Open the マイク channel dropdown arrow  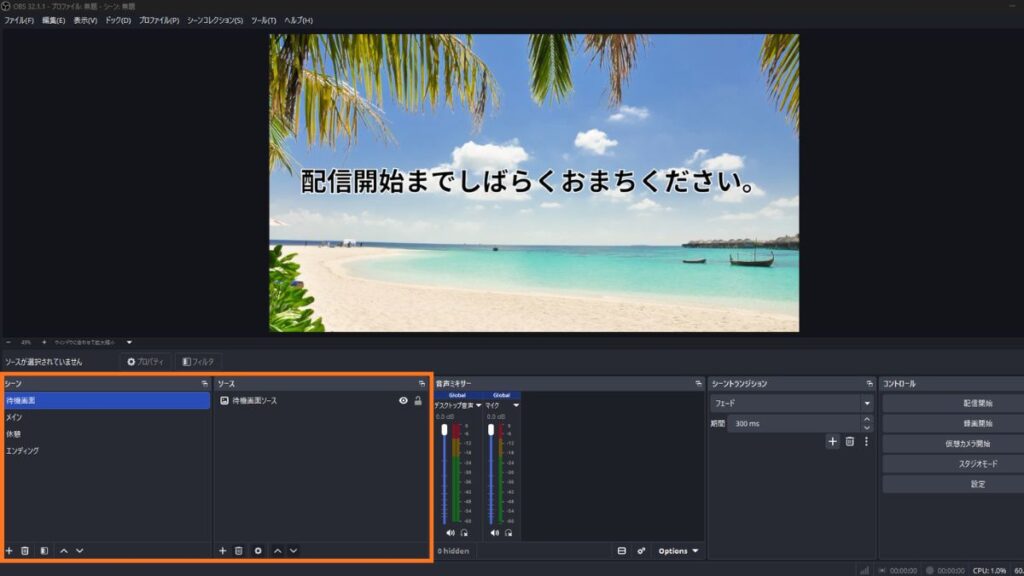(x=516, y=405)
